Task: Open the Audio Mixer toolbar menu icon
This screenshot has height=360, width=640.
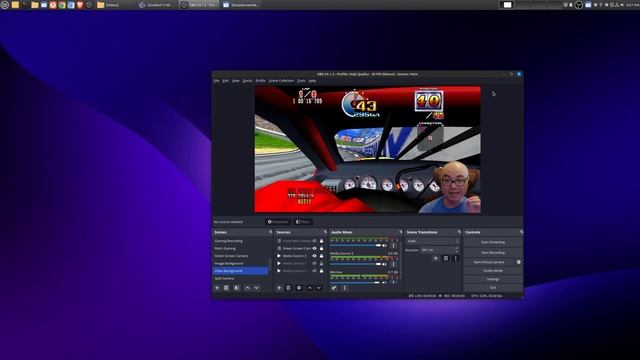Action: [x=345, y=288]
